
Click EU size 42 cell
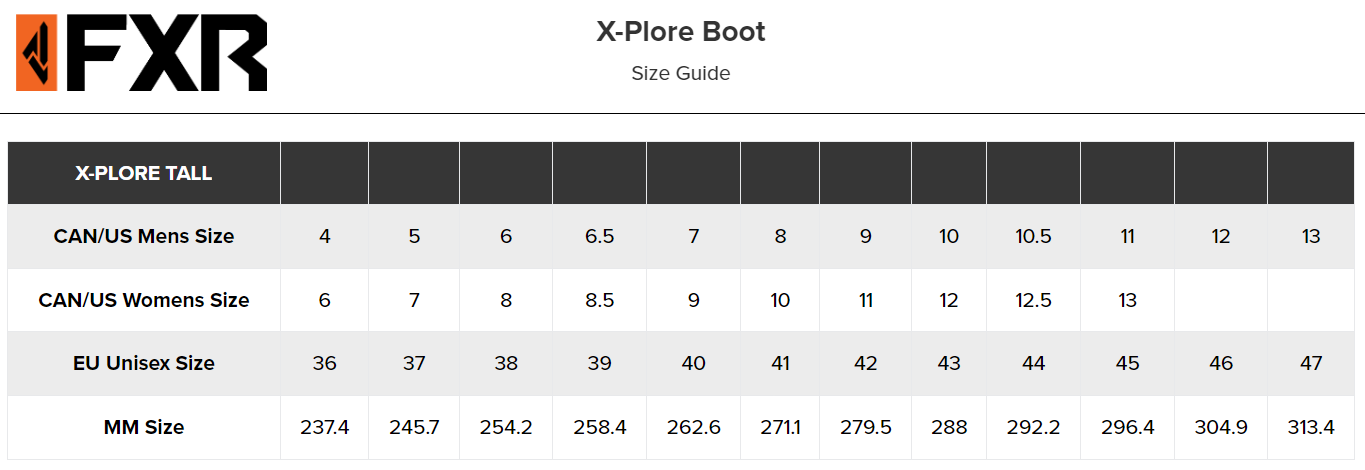tap(865, 363)
